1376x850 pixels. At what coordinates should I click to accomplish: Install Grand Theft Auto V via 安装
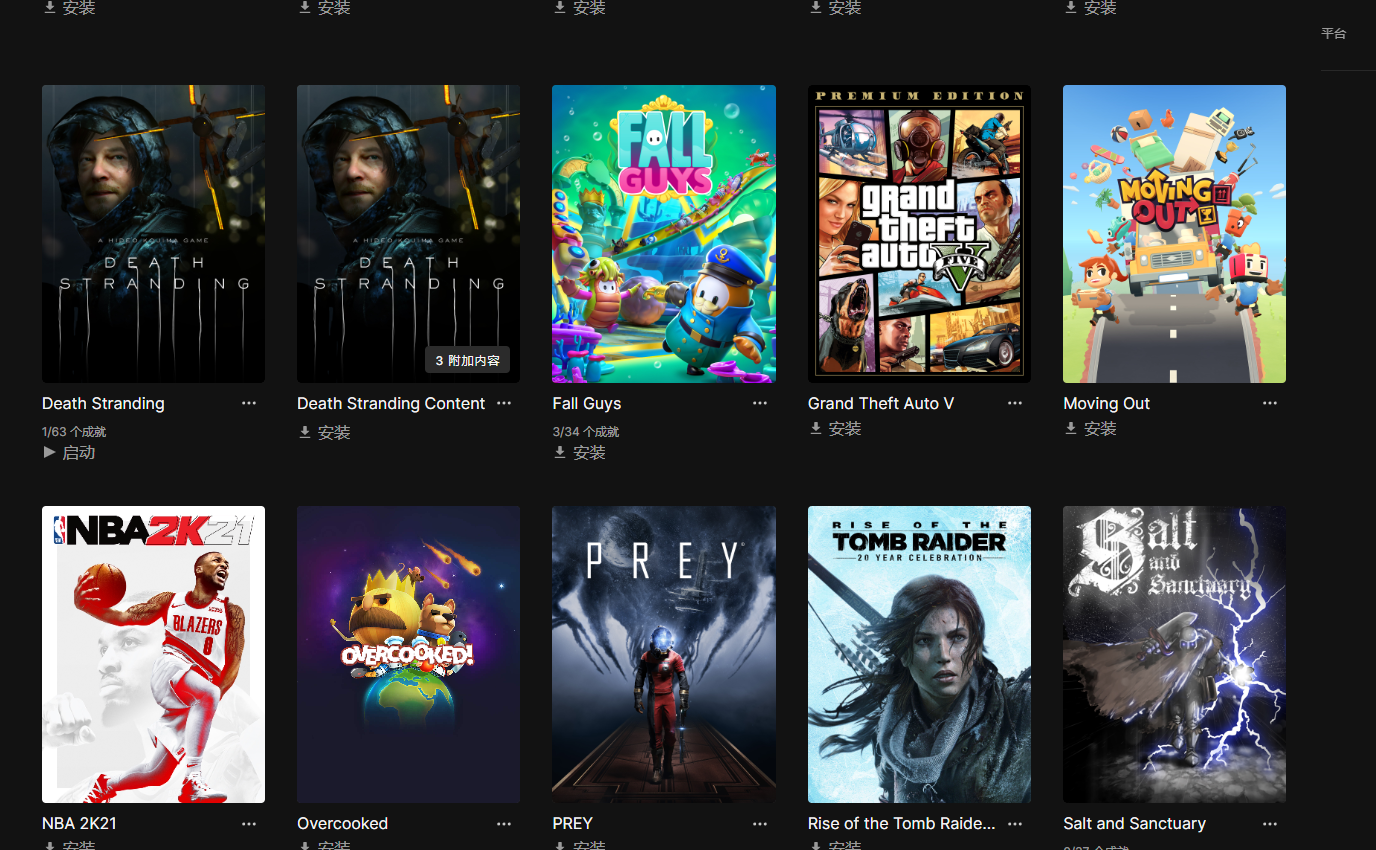click(835, 428)
